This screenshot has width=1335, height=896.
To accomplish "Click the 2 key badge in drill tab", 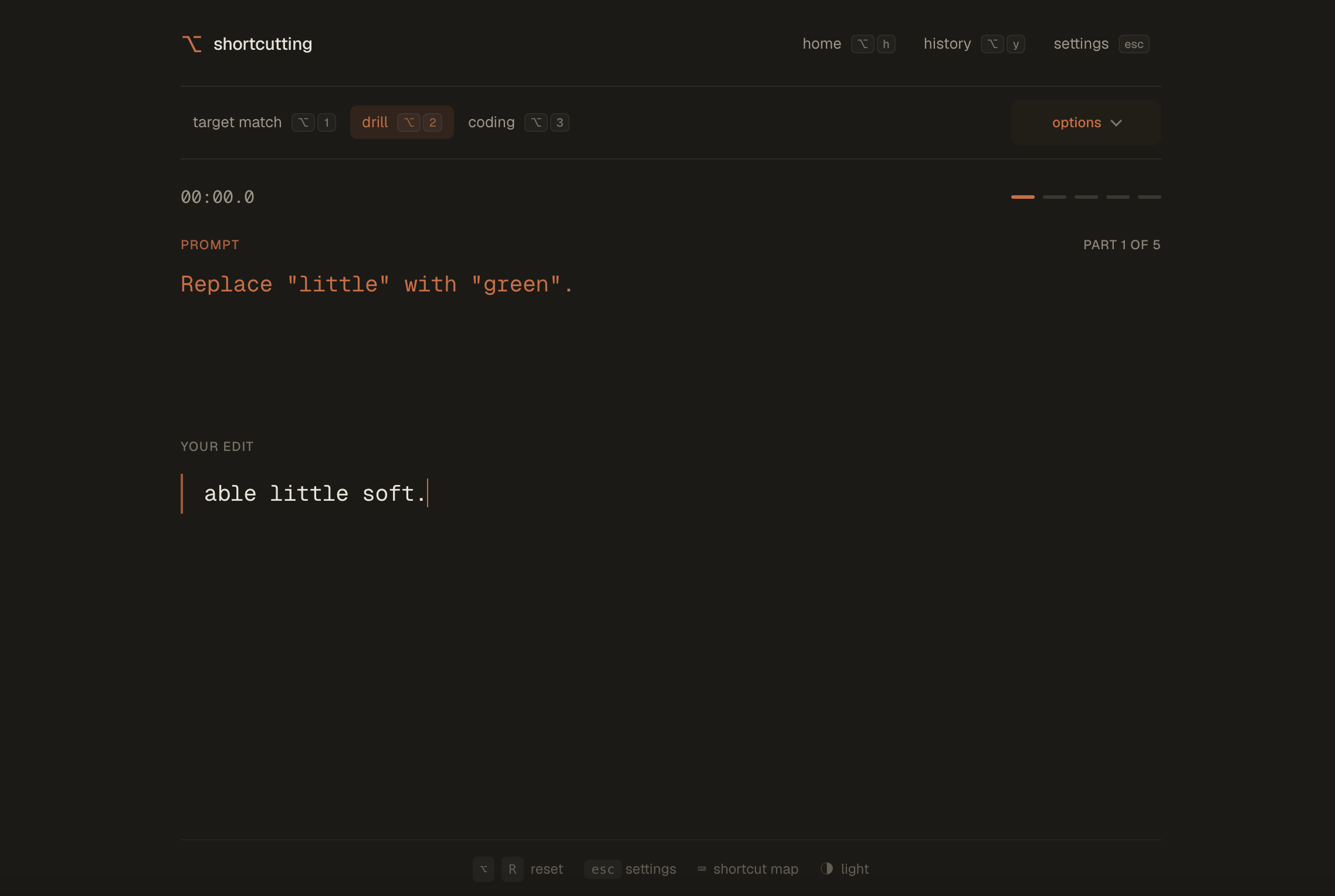I will tap(433, 123).
